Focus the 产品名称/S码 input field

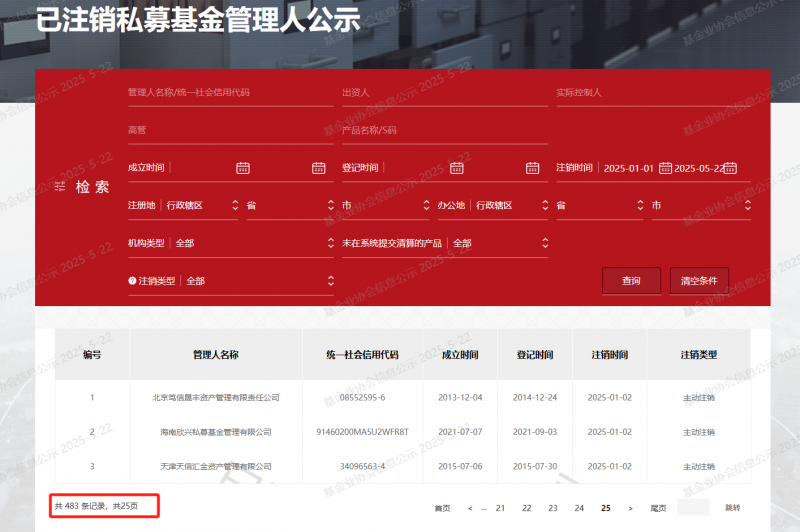tap(445, 131)
